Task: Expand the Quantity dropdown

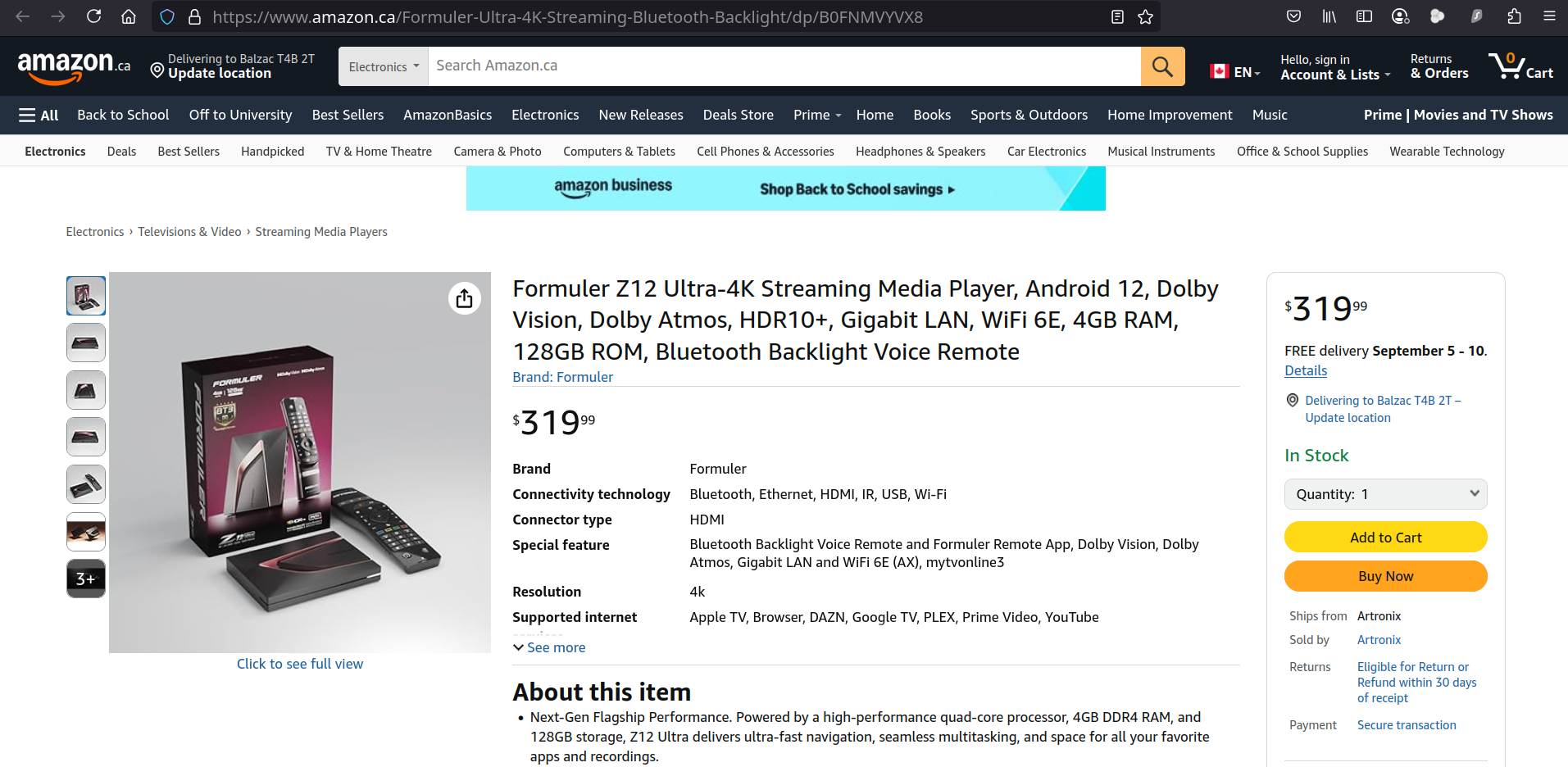Action: (x=1385, y=494)
